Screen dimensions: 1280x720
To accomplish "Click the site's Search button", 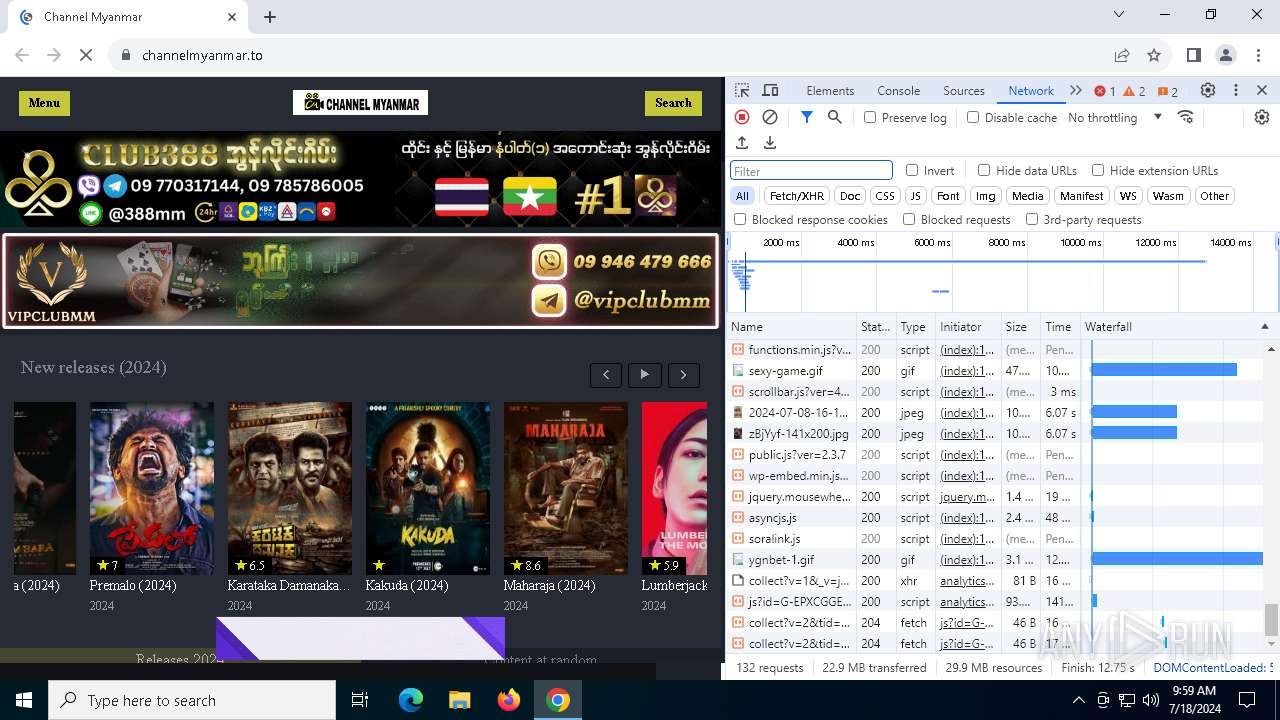I will click(x=673, y=103).
